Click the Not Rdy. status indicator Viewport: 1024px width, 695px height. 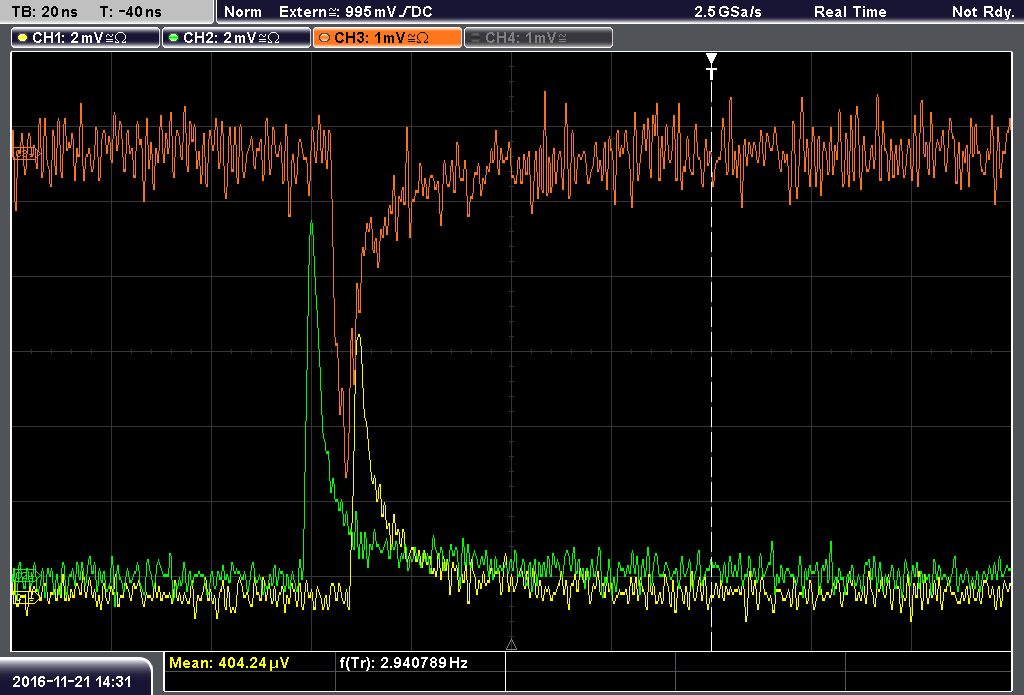[982, 12]
